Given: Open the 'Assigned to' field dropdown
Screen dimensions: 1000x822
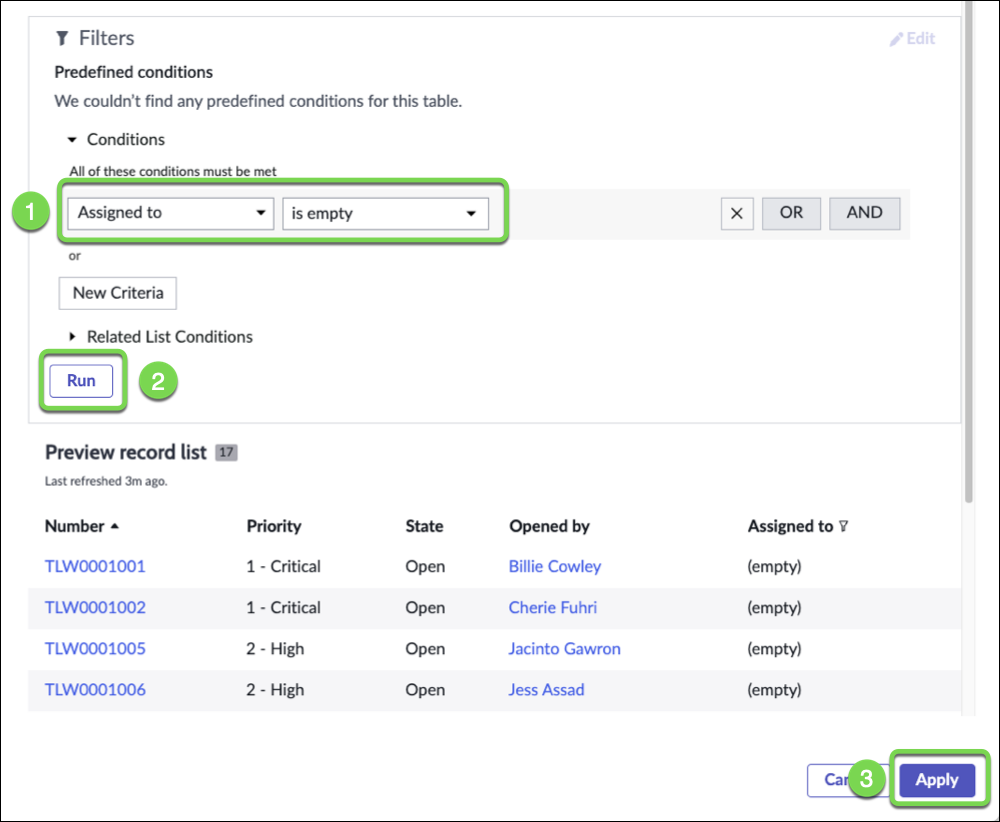Looking at the screenshot, I should click(x=171, y=213).
